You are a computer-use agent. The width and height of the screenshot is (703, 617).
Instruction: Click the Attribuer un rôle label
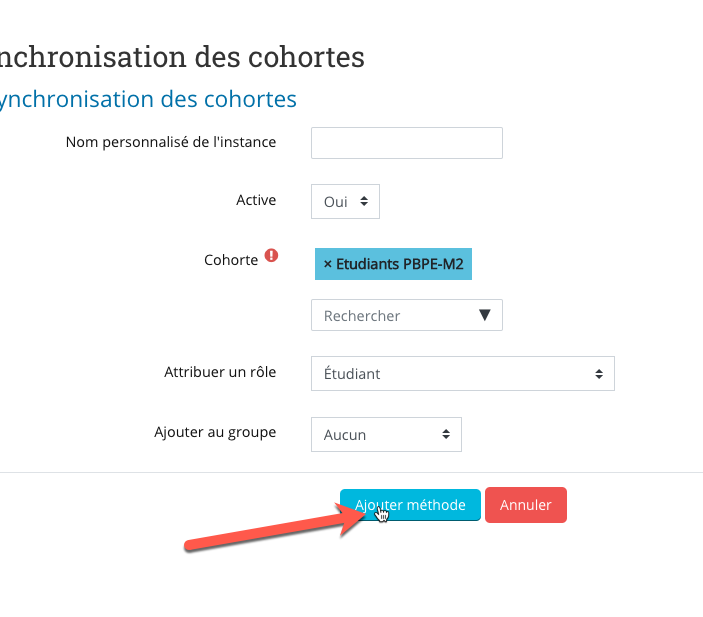(220, 372)
